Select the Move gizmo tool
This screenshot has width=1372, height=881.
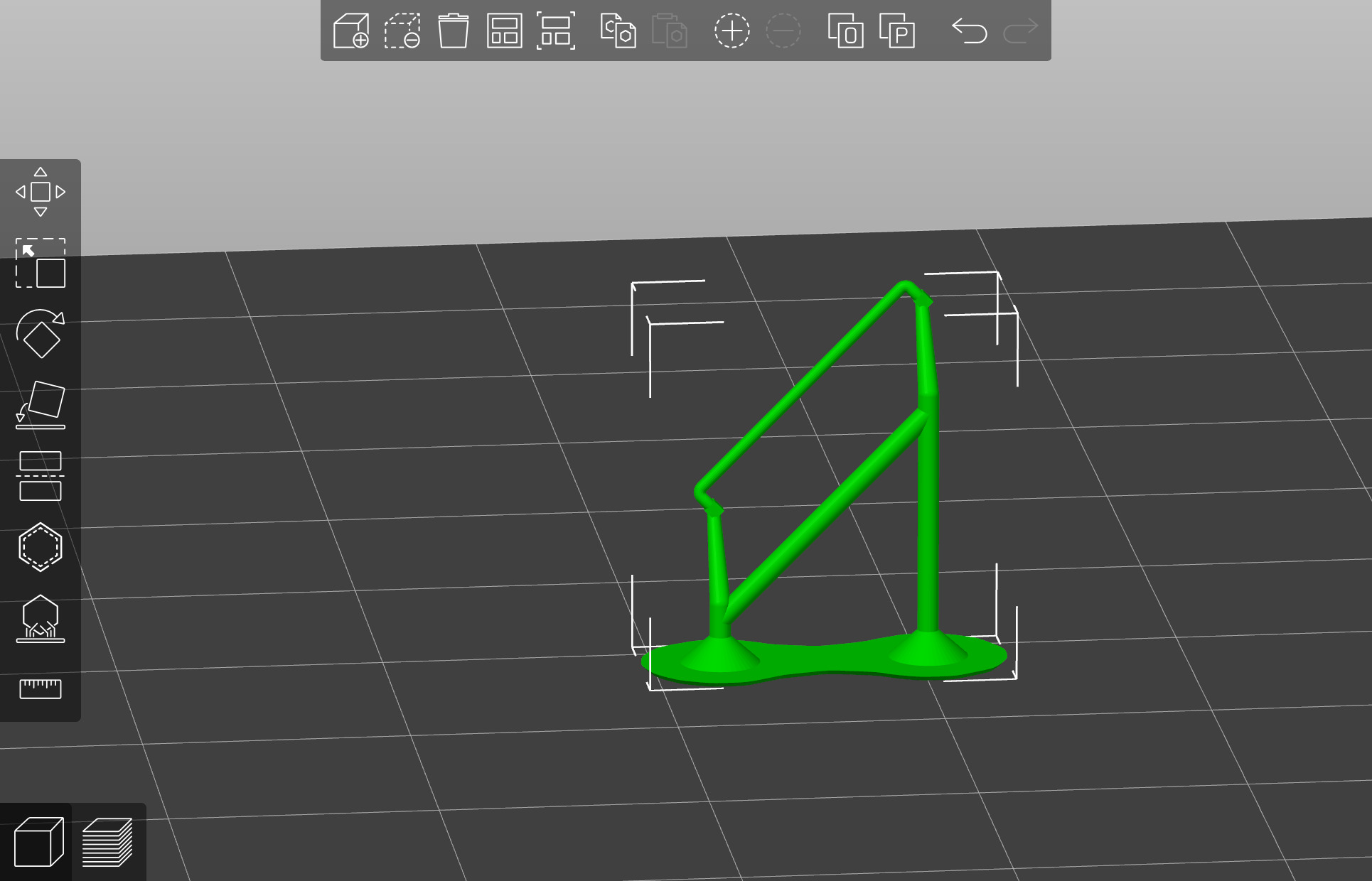pos(41,192)
